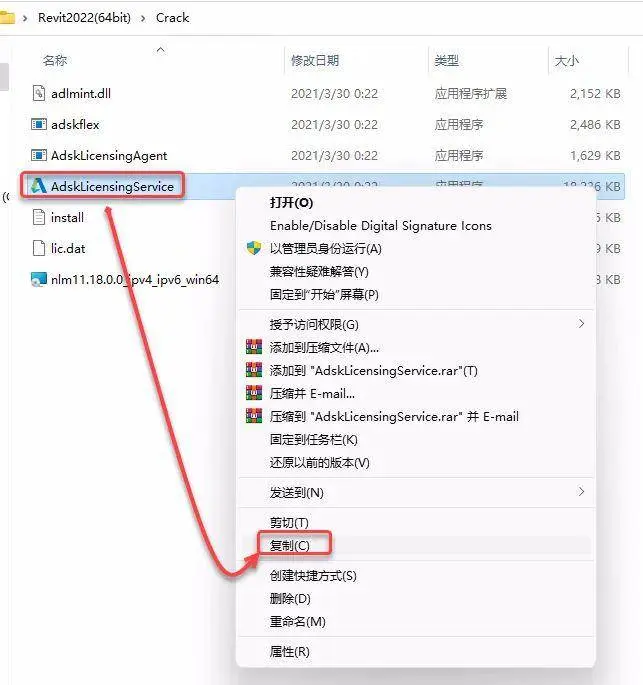Click the Revit2022(64bit) breadcrumb
The image size is (643, 685).
coord(84,18)
